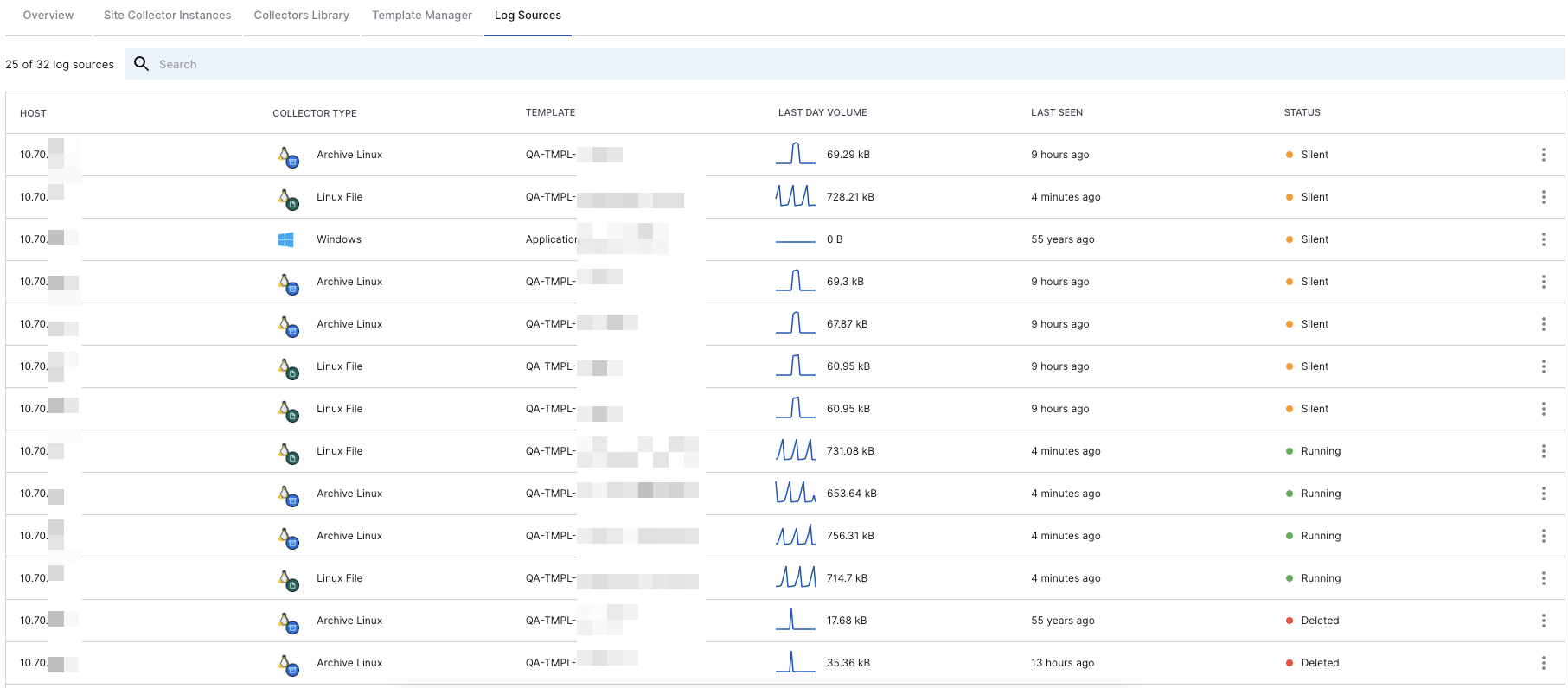This screenshot has width=1568, height=688.
Task: Sort by the HOST column header
Action: coord(33,113)
